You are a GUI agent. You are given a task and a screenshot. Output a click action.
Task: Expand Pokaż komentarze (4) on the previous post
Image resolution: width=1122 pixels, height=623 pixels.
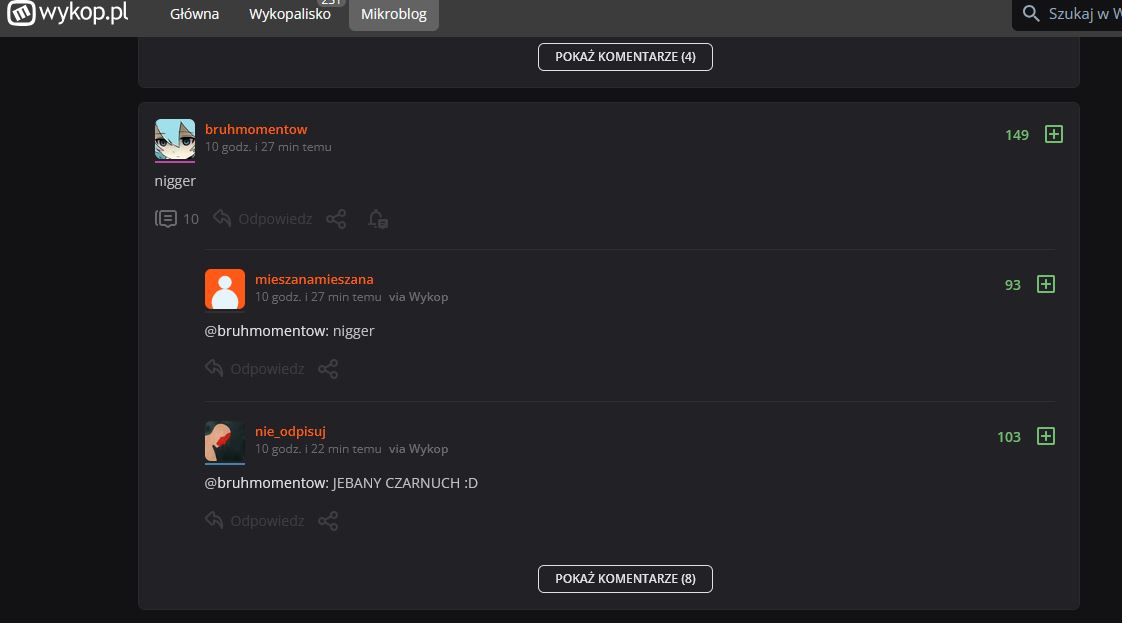(625, 57)
